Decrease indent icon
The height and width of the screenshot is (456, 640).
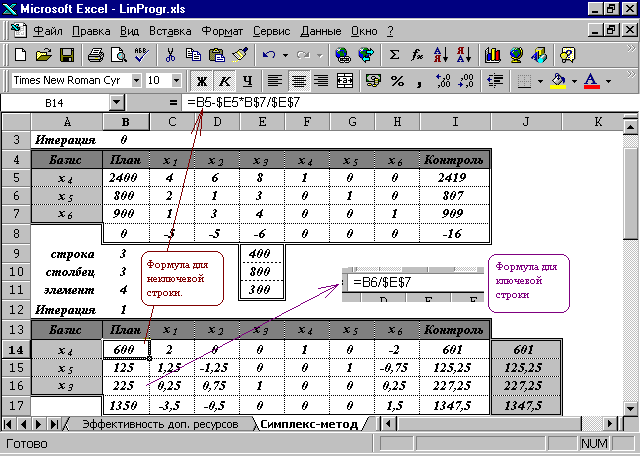click(x=495, y=80)
